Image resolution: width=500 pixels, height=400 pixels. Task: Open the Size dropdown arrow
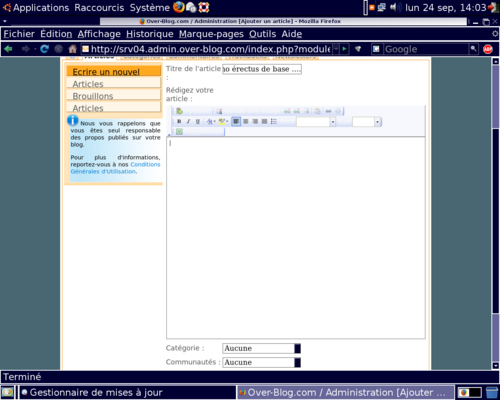[377, 122]
